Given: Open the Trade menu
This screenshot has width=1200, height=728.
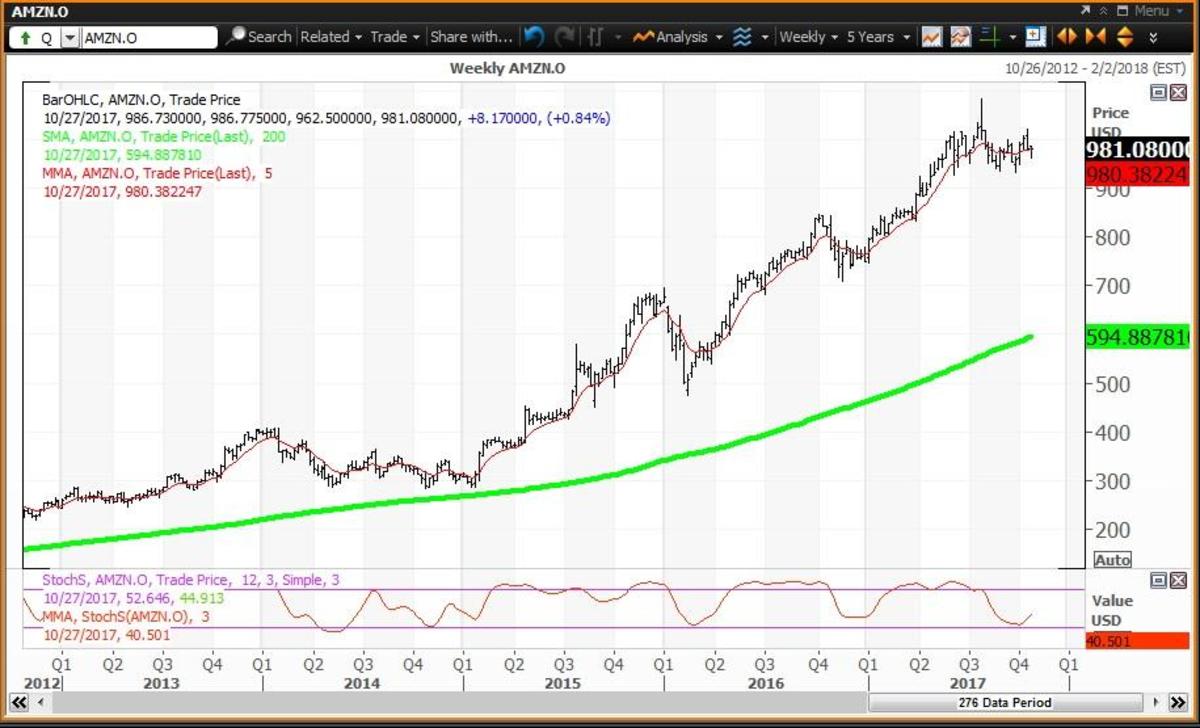Looking at the screenshot, I should click(x=395, y=37).
